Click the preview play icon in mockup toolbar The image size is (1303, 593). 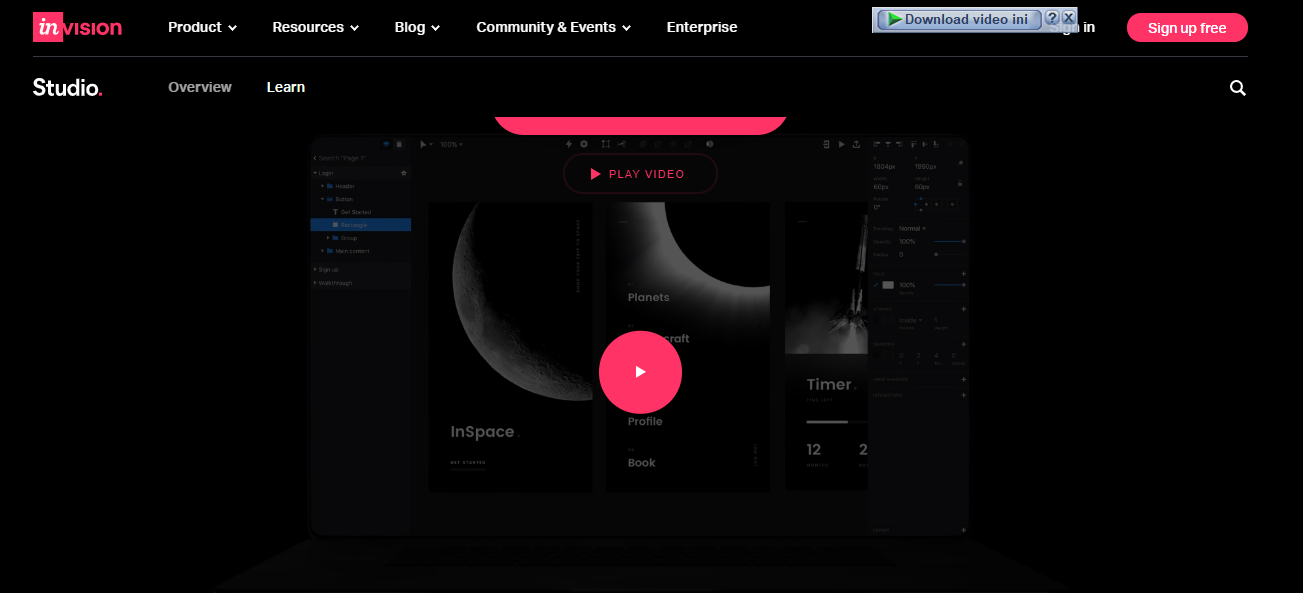click(842, 145)
